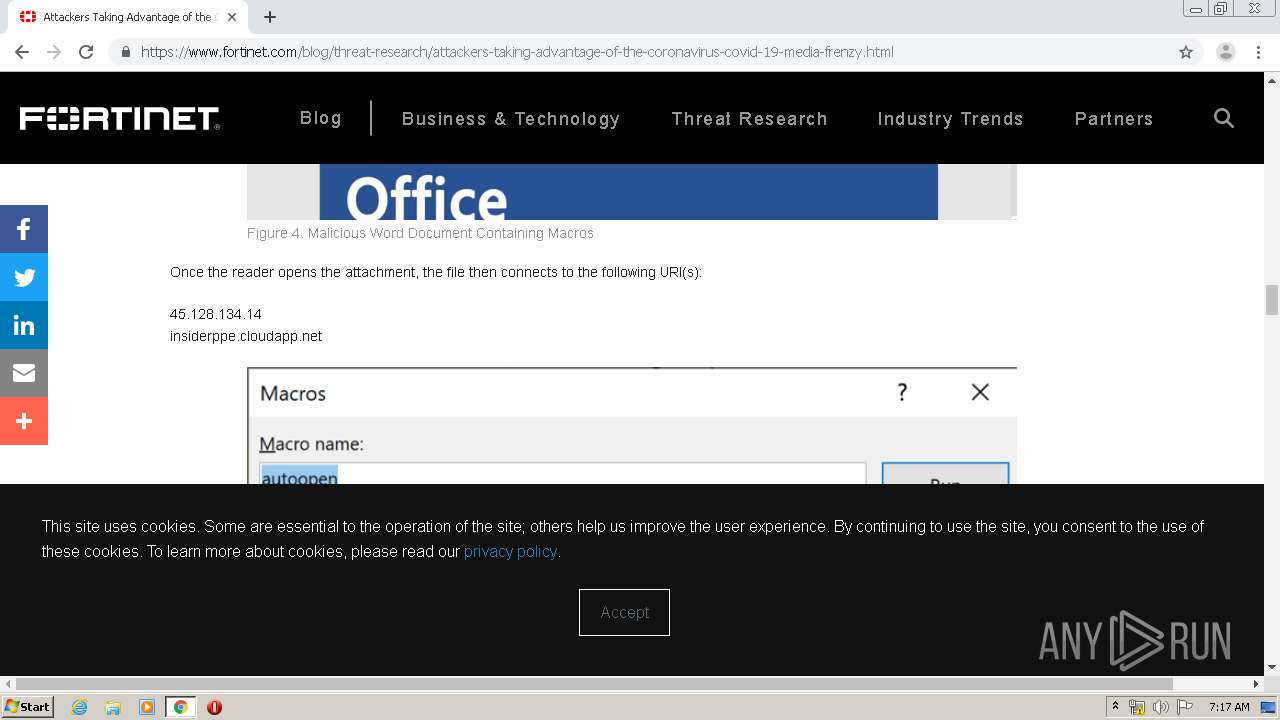Screen dimensions: 1280x720
Task: Click Figure 4 caption text
Action: click(x=420, y=233)
